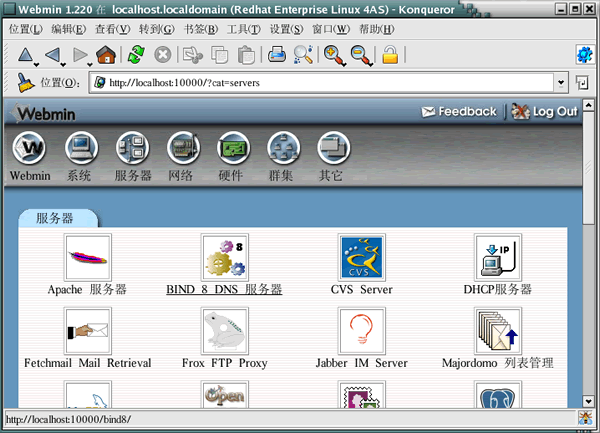
Task: Expand the Forward arrow history dropdown
Action: pyautogui.click(x=90, y=65)
